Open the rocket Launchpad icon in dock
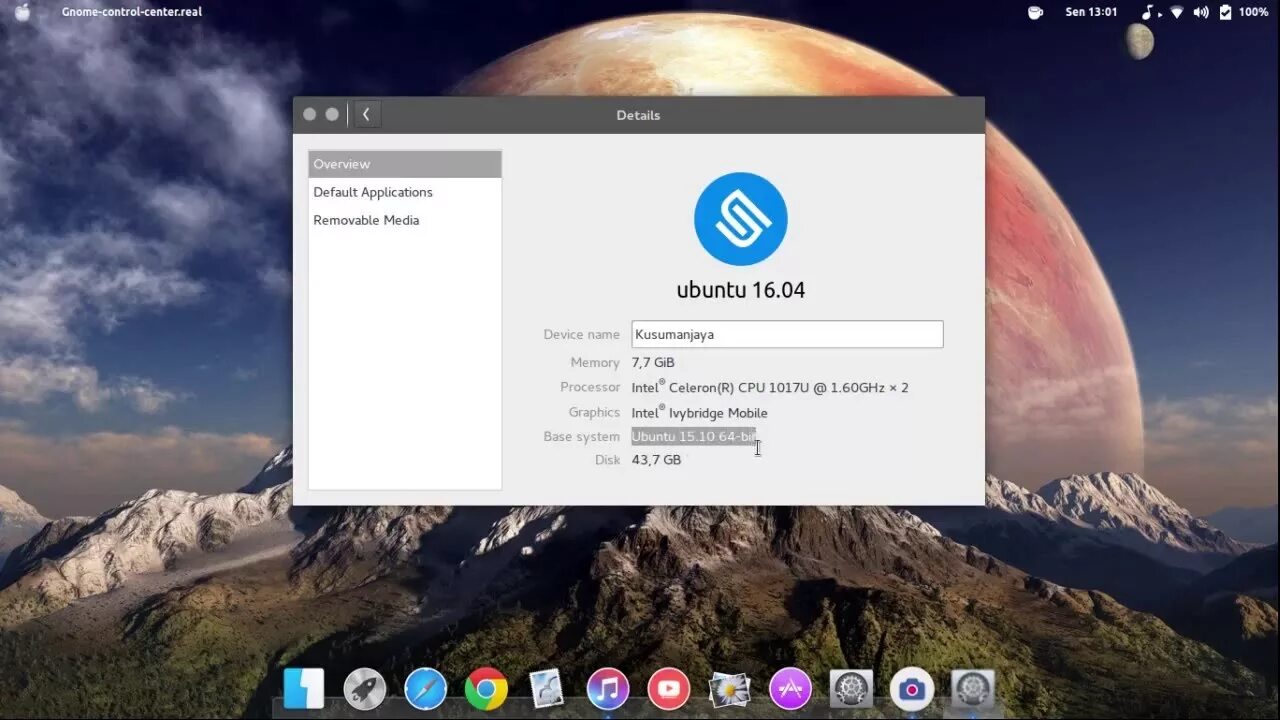 (x=365, y=689)
